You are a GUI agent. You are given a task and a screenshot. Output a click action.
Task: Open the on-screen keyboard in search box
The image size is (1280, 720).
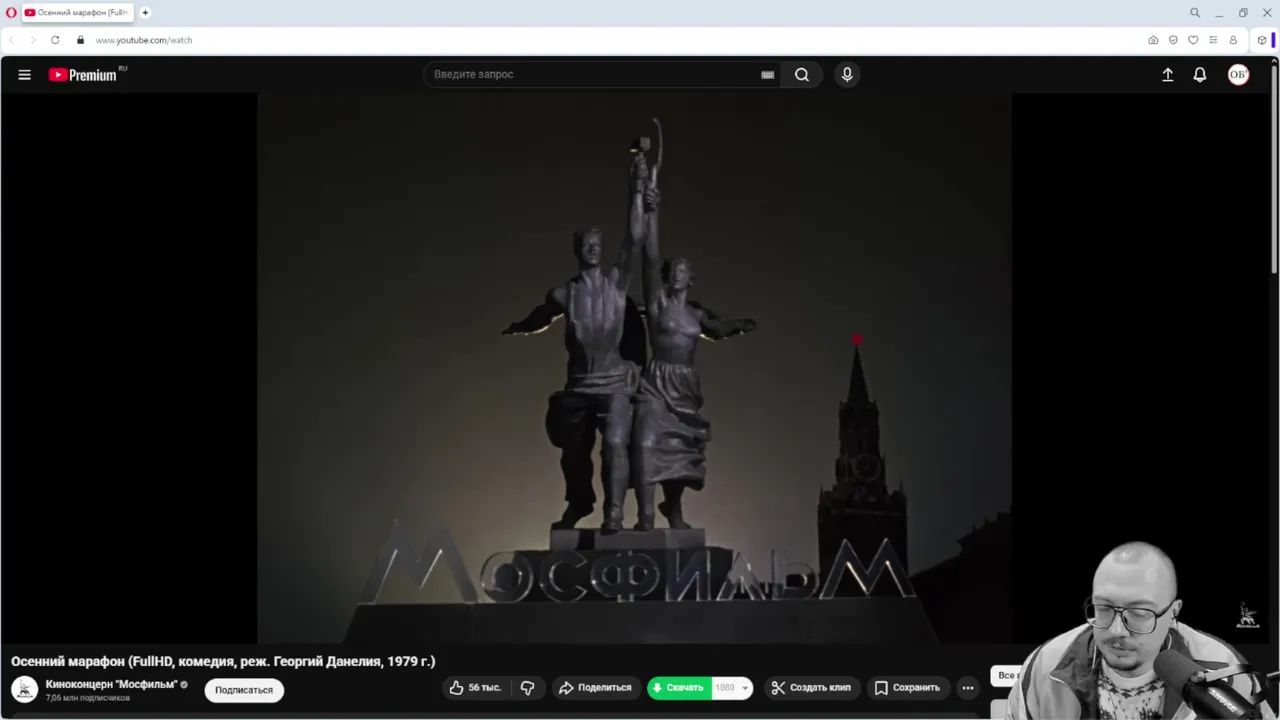pyautogui.click(x=767, y=75)
